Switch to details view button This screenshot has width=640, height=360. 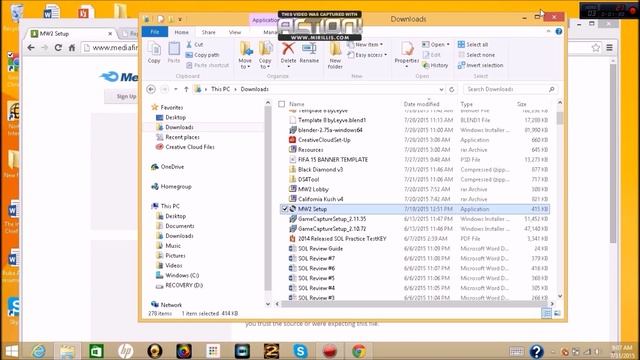pos(546,313)
